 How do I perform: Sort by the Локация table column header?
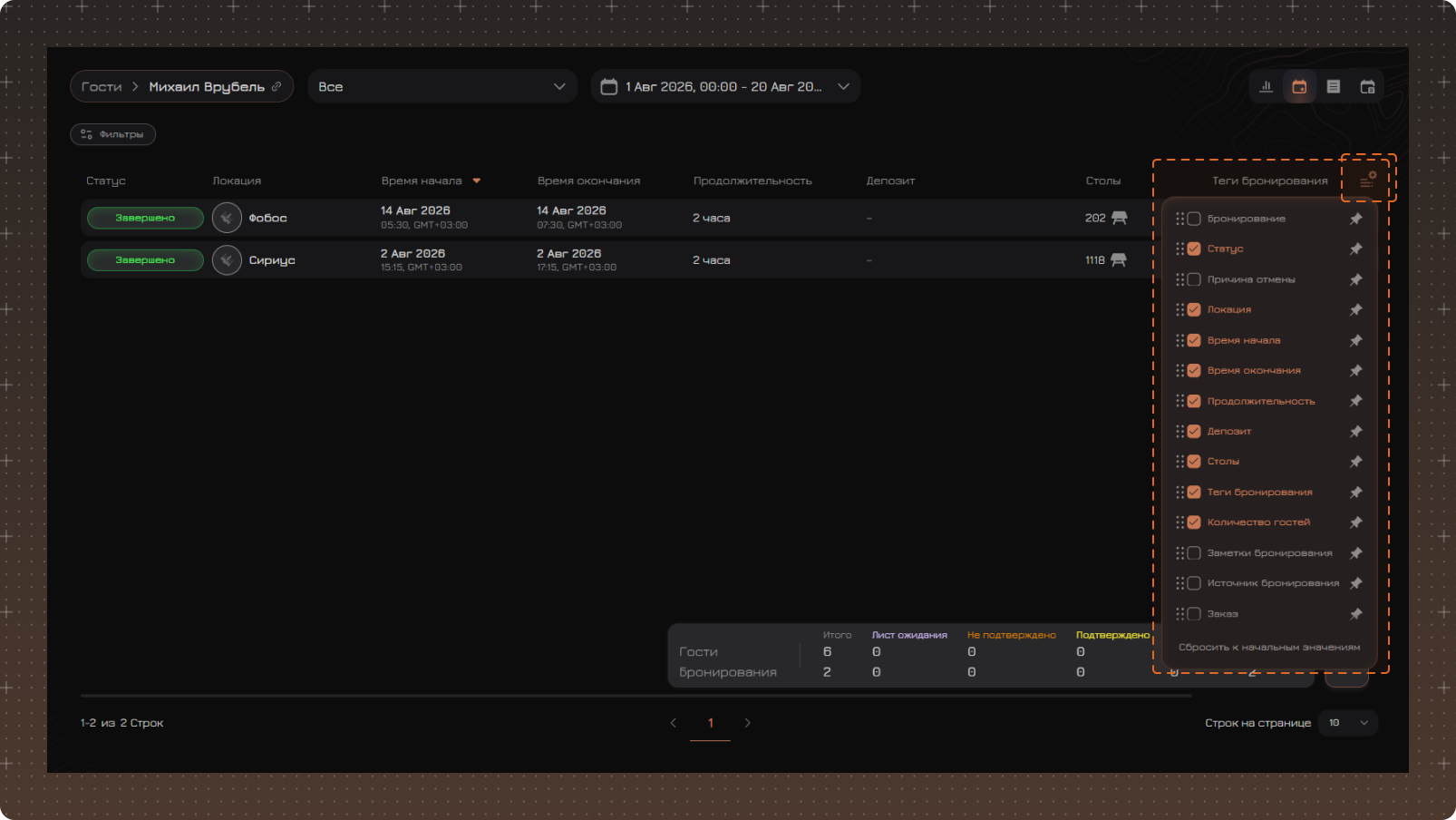pyautogui.click(x=237, y=181)
